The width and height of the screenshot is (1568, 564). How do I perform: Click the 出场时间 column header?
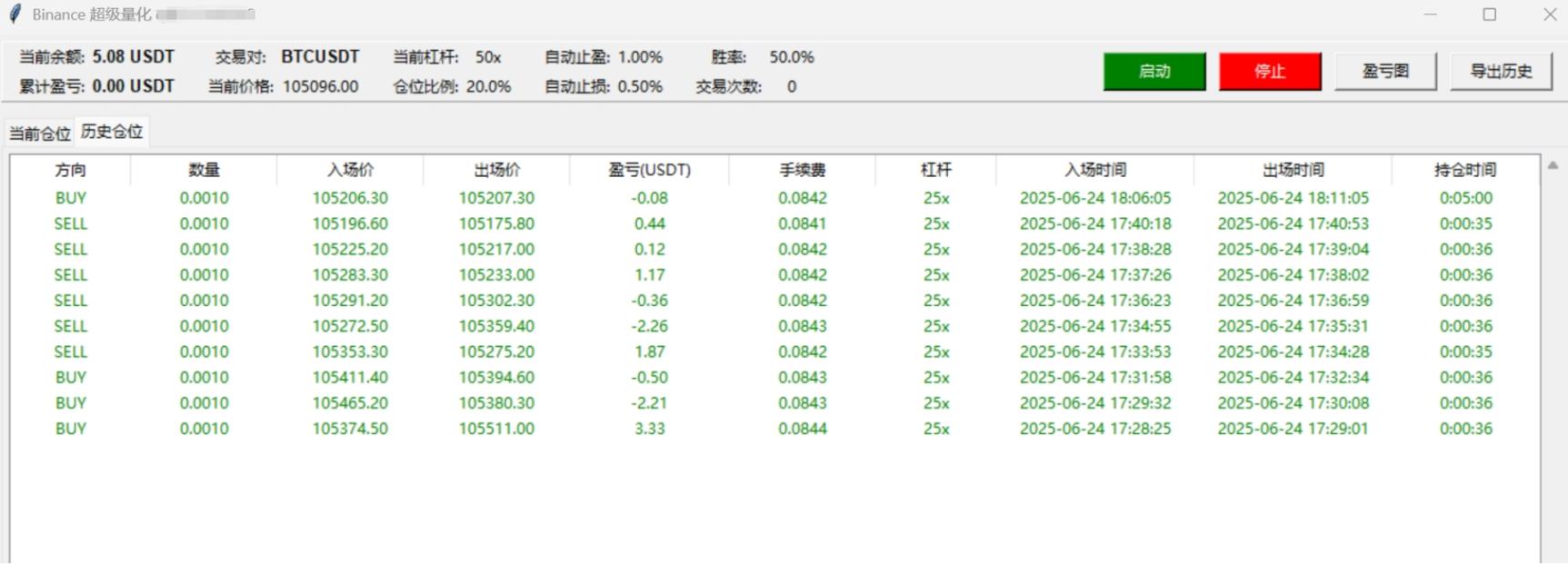coord(1293,170)
